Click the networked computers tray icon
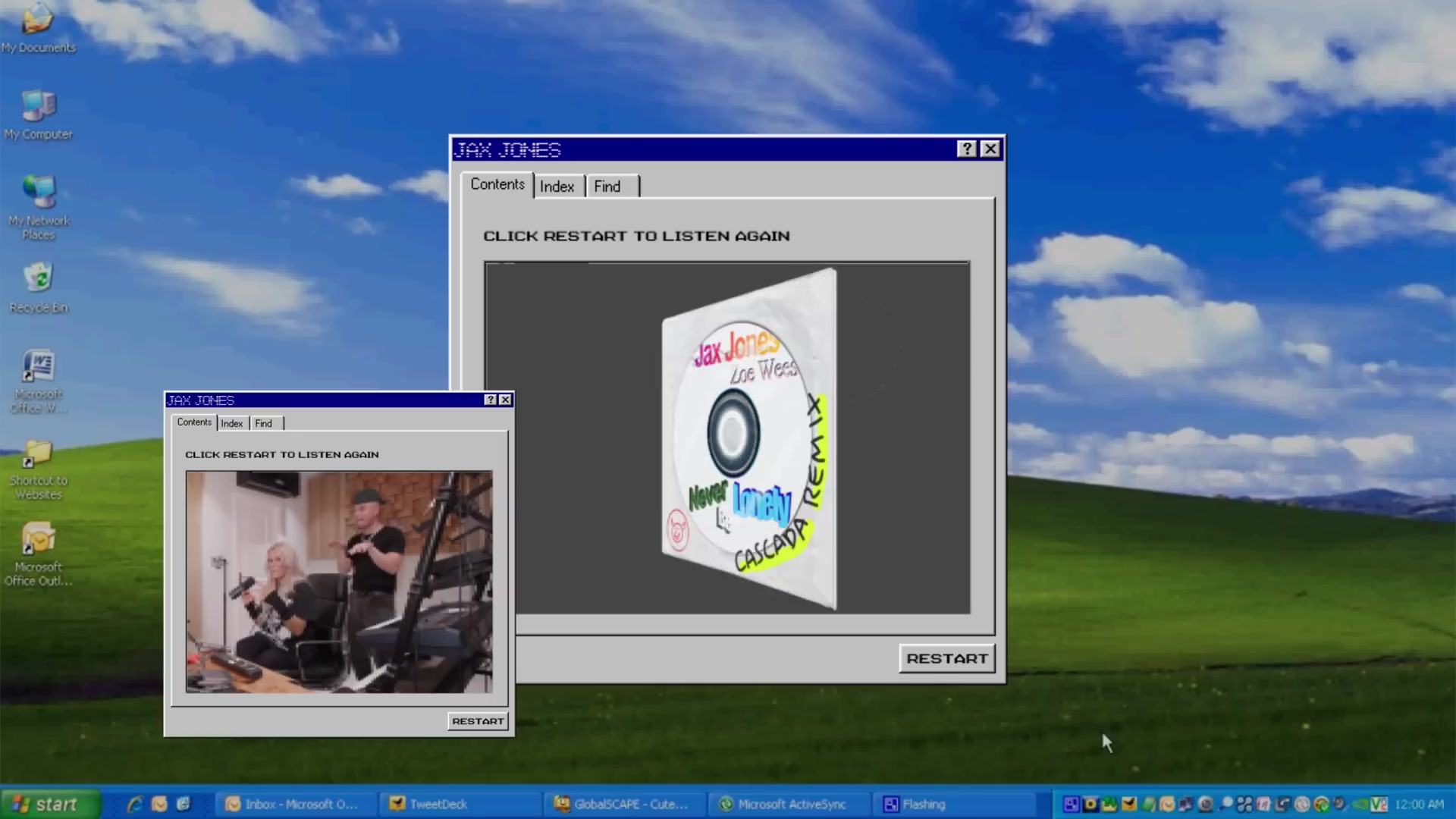The height and width of the screenshot is (819, 1456). pos(1185,804)
